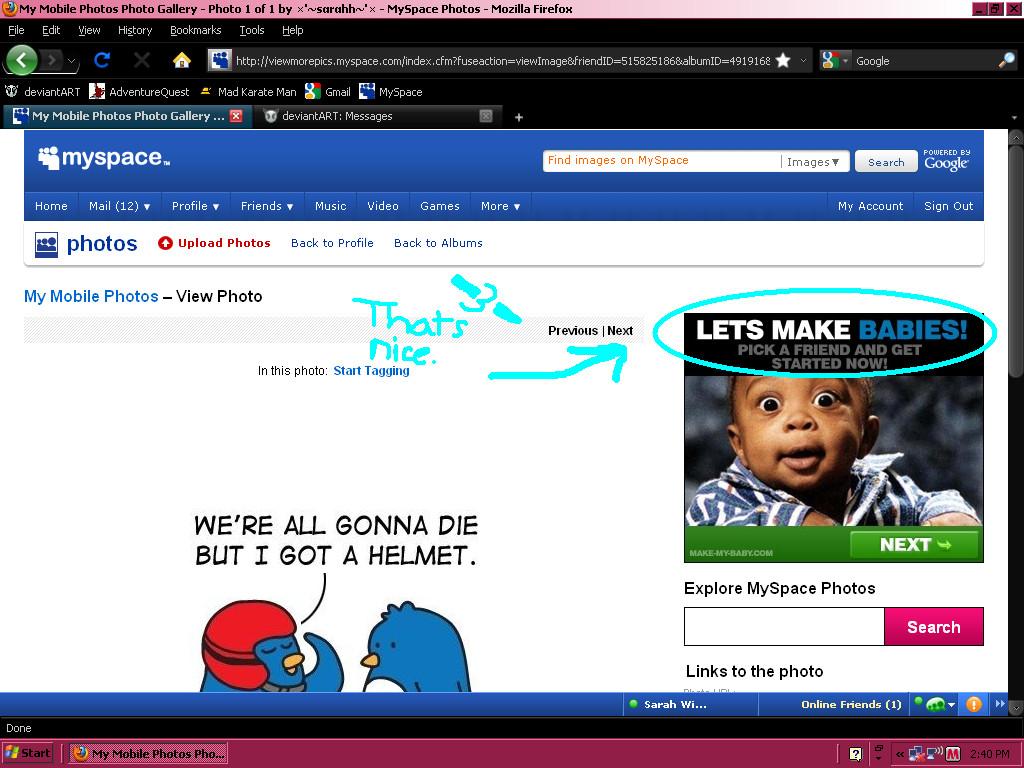
Task: Click the Firefox back arrow button
Action: tap(22, 61)
